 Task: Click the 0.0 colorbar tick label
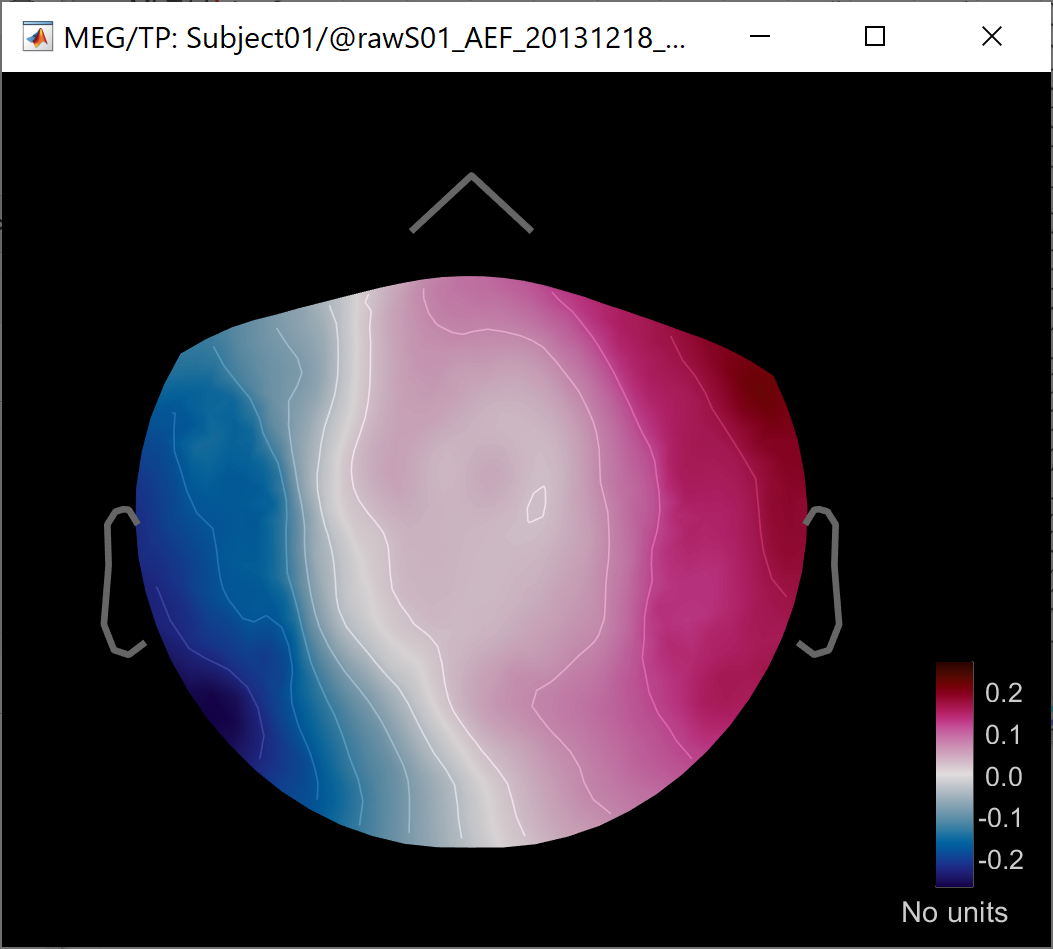1003,777
